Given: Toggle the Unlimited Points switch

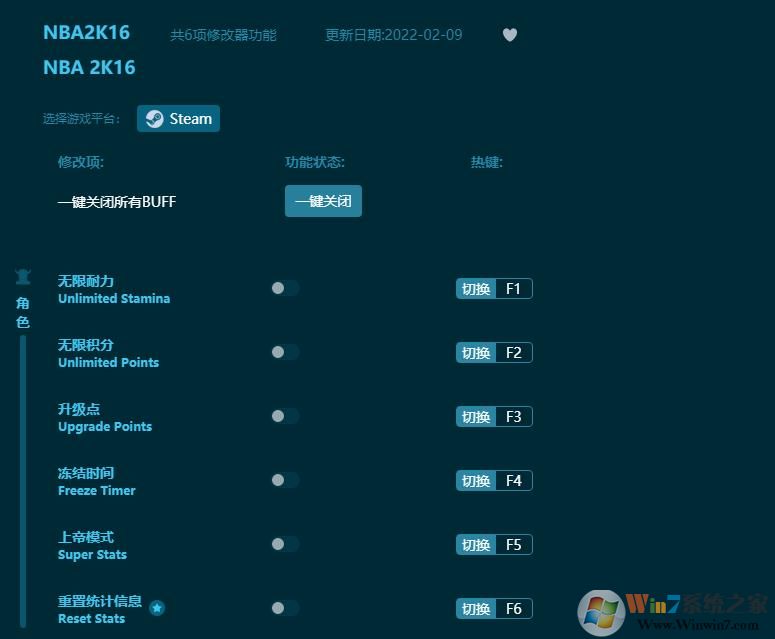Looking at the screenshot, I should pyautogui.click(x=285, y=352).
